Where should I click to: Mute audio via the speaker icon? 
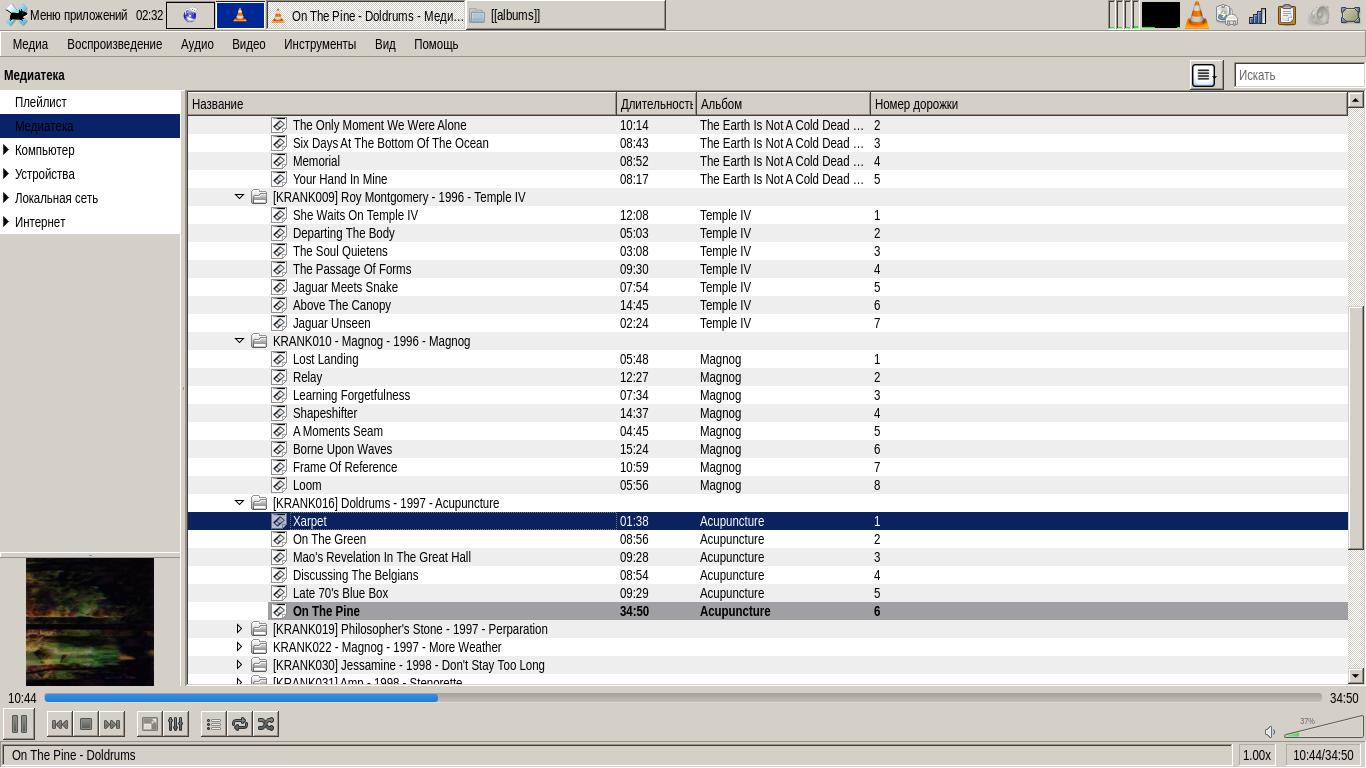[x=1270, y=732]
